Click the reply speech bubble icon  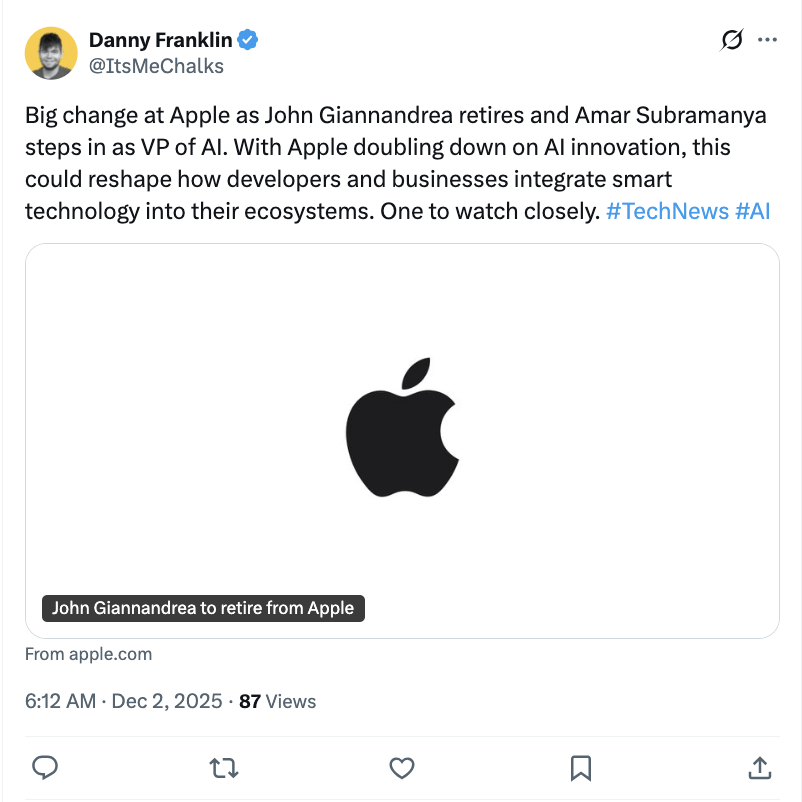[x=44, y=767]
